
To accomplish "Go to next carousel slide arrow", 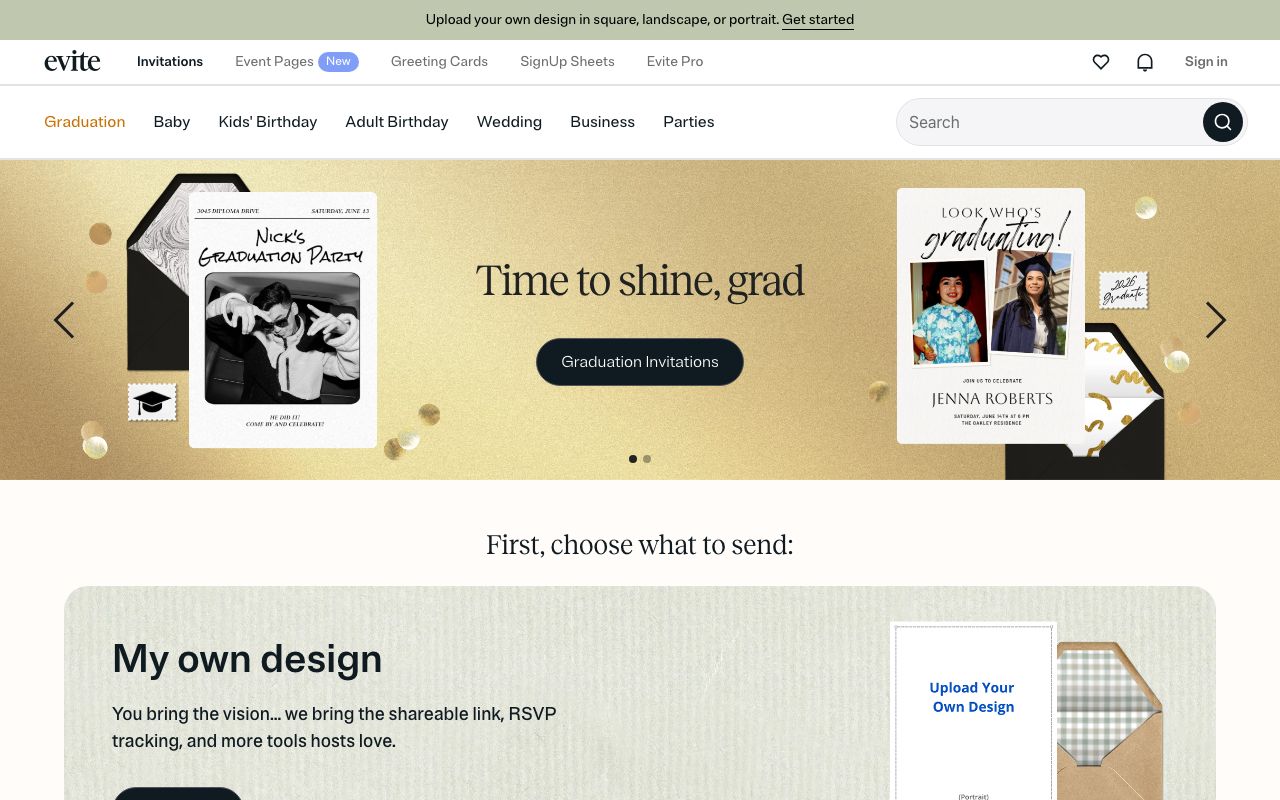I will (x=1215, y=320).
